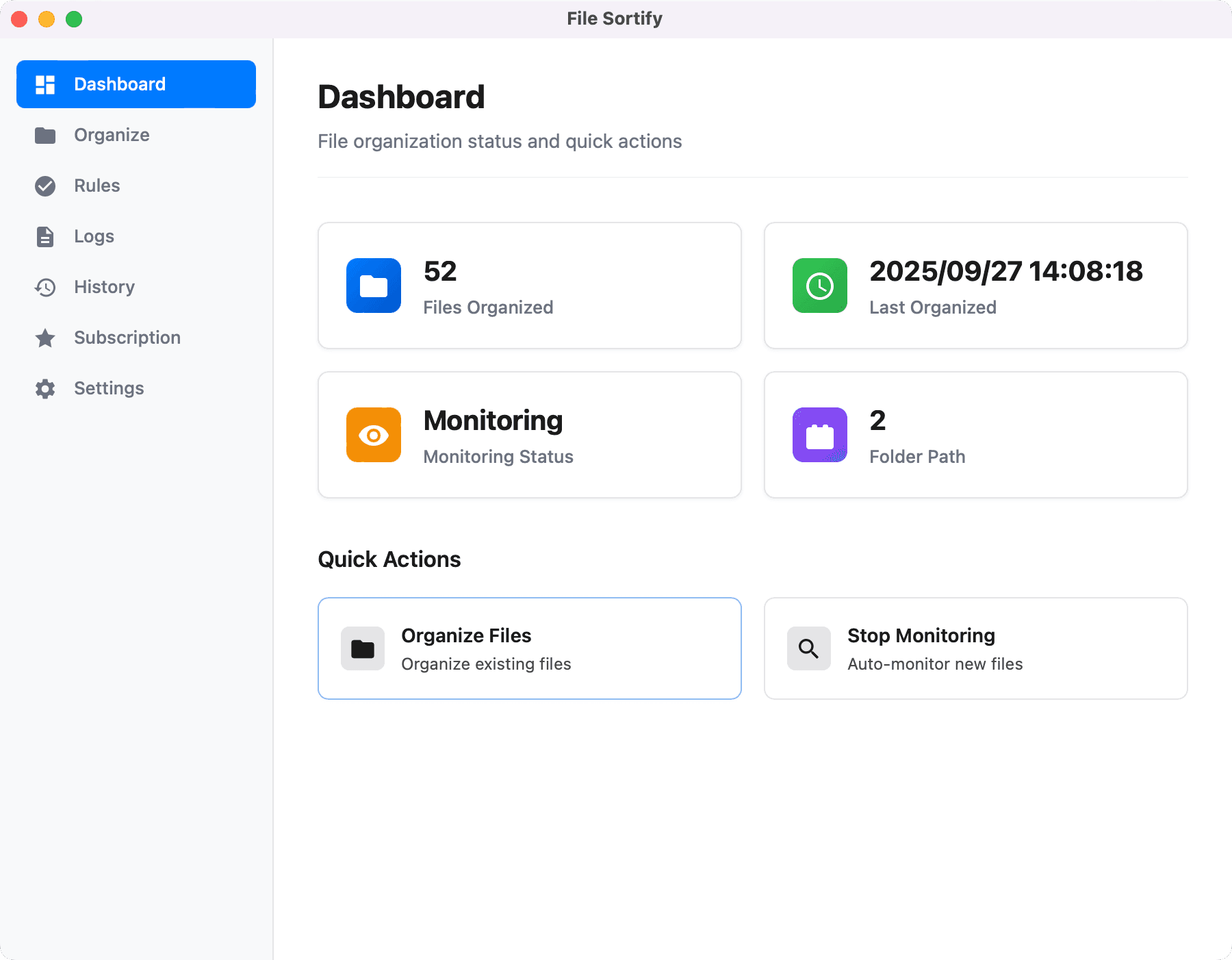1232x960 pixels.
Task: Click the Monitoring Status card
Action: [x=529, y=435]
